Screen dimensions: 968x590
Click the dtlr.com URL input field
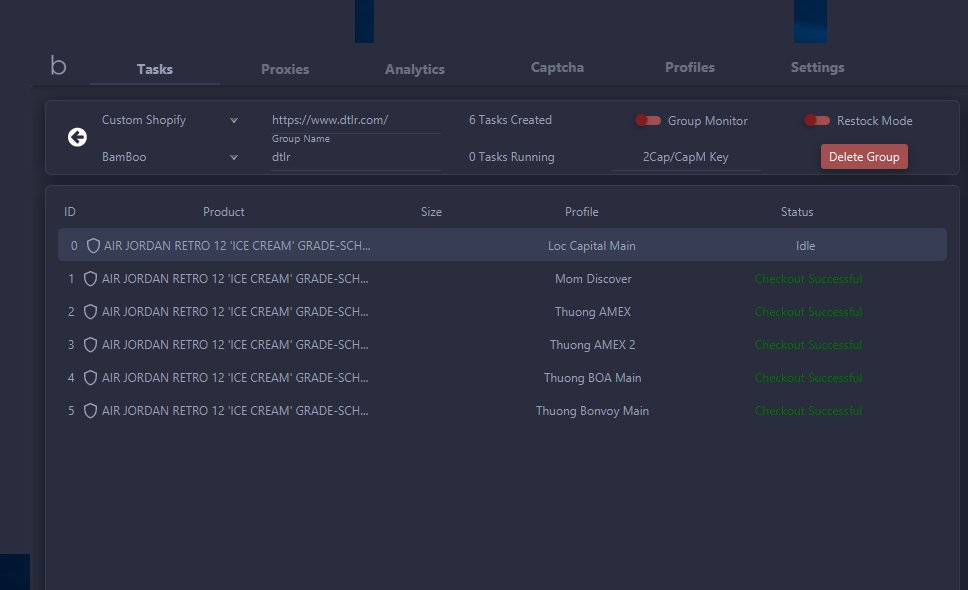[356, 120]
